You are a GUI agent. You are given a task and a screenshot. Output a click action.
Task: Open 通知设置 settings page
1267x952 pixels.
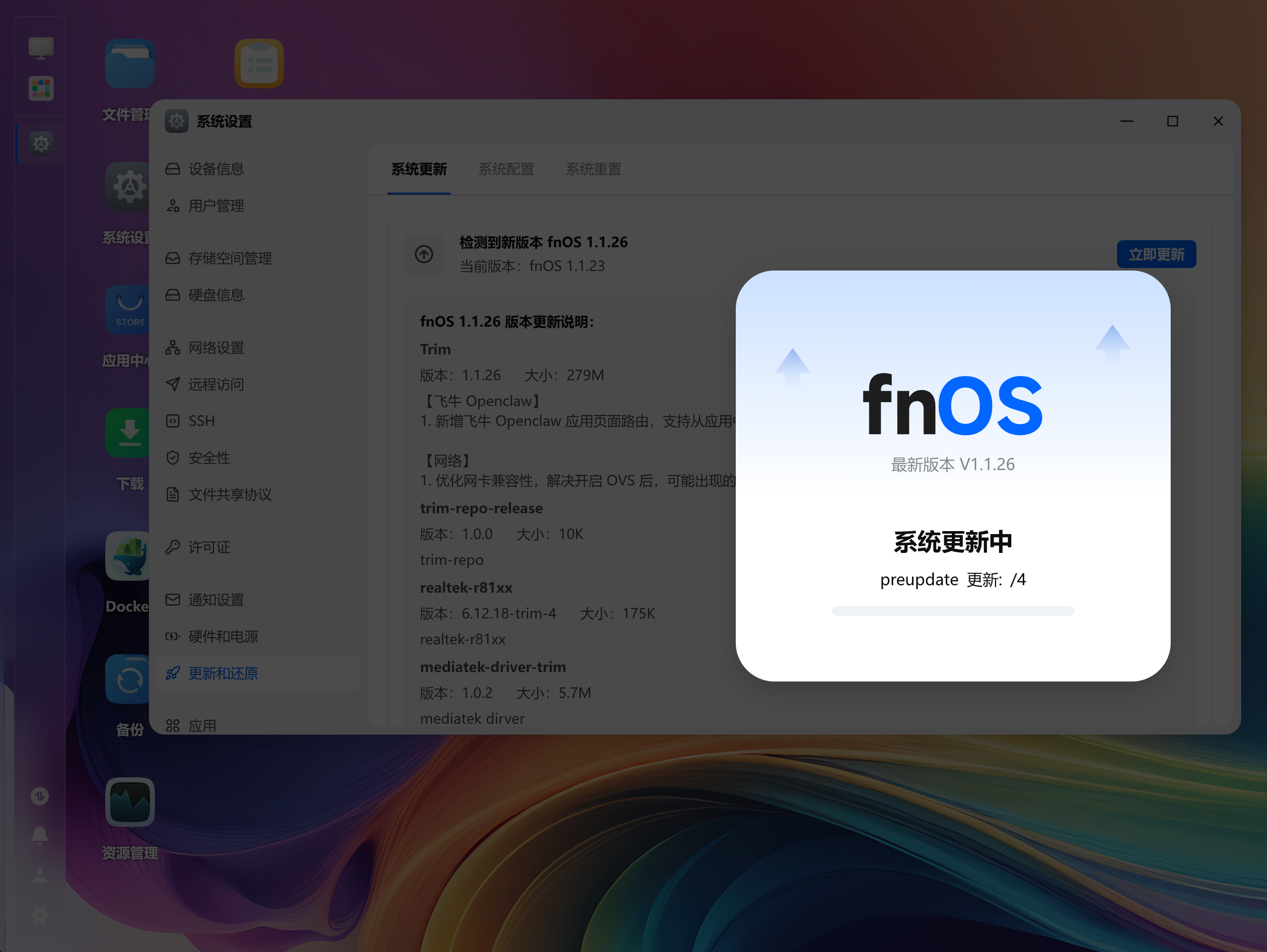point(258,600)
